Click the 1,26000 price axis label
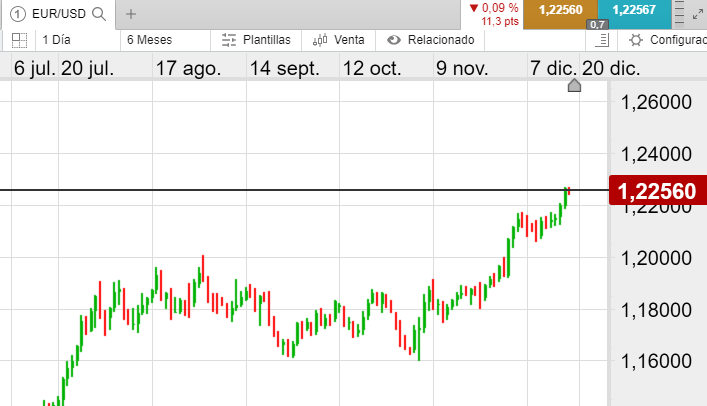 (656, 102)
